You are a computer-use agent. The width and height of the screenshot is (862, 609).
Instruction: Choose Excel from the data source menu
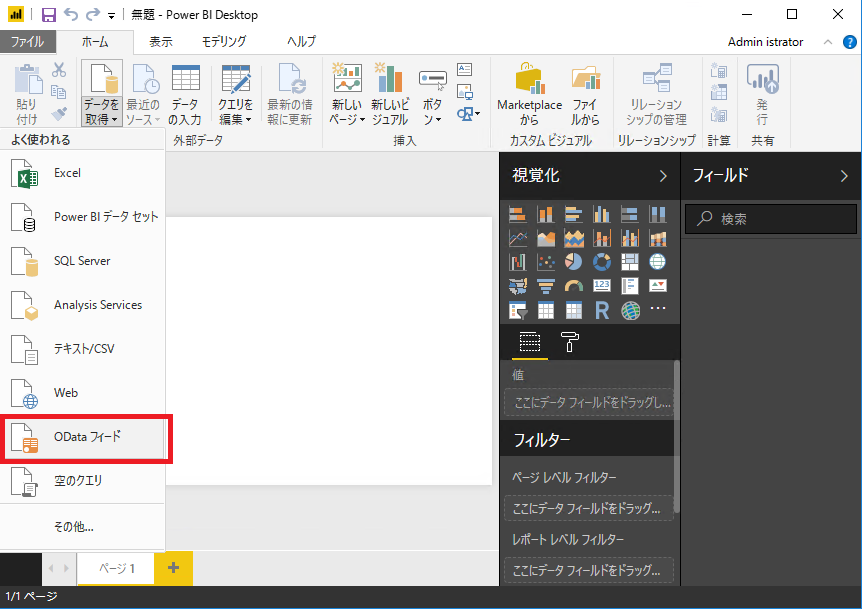coord(82,173)
